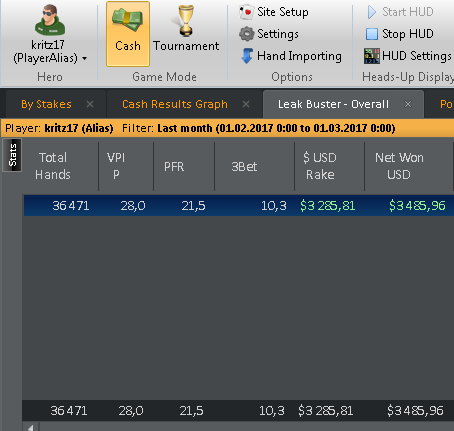Click the Site Setup cards icon
Screen dimensions: 454x431
pyautogui.click(x=246, y=12)
